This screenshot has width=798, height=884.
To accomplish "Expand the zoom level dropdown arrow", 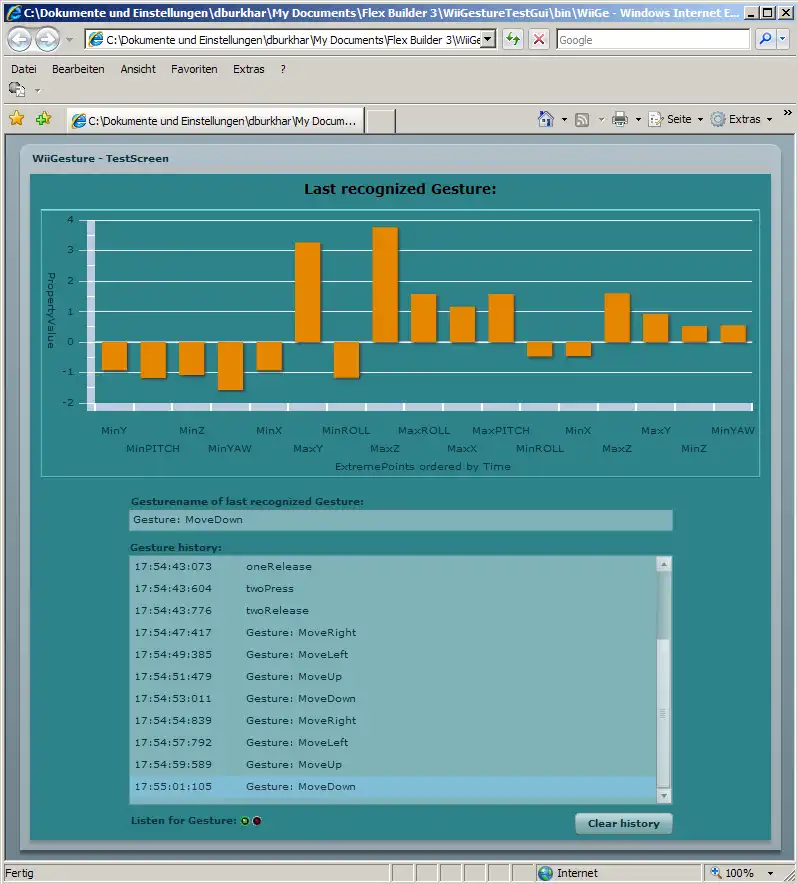I will point(770,873).
